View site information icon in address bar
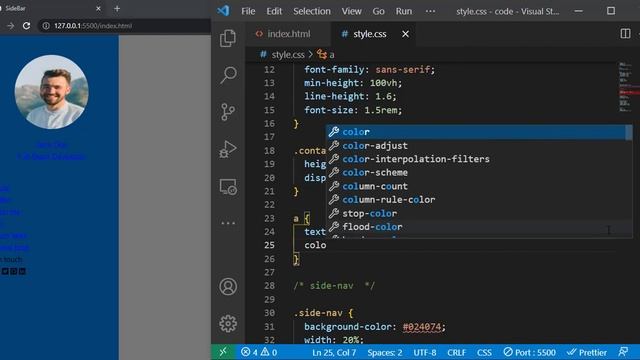The height and width of the screenshot is (360, 640). pyautogui.click(x=46, y=26)
